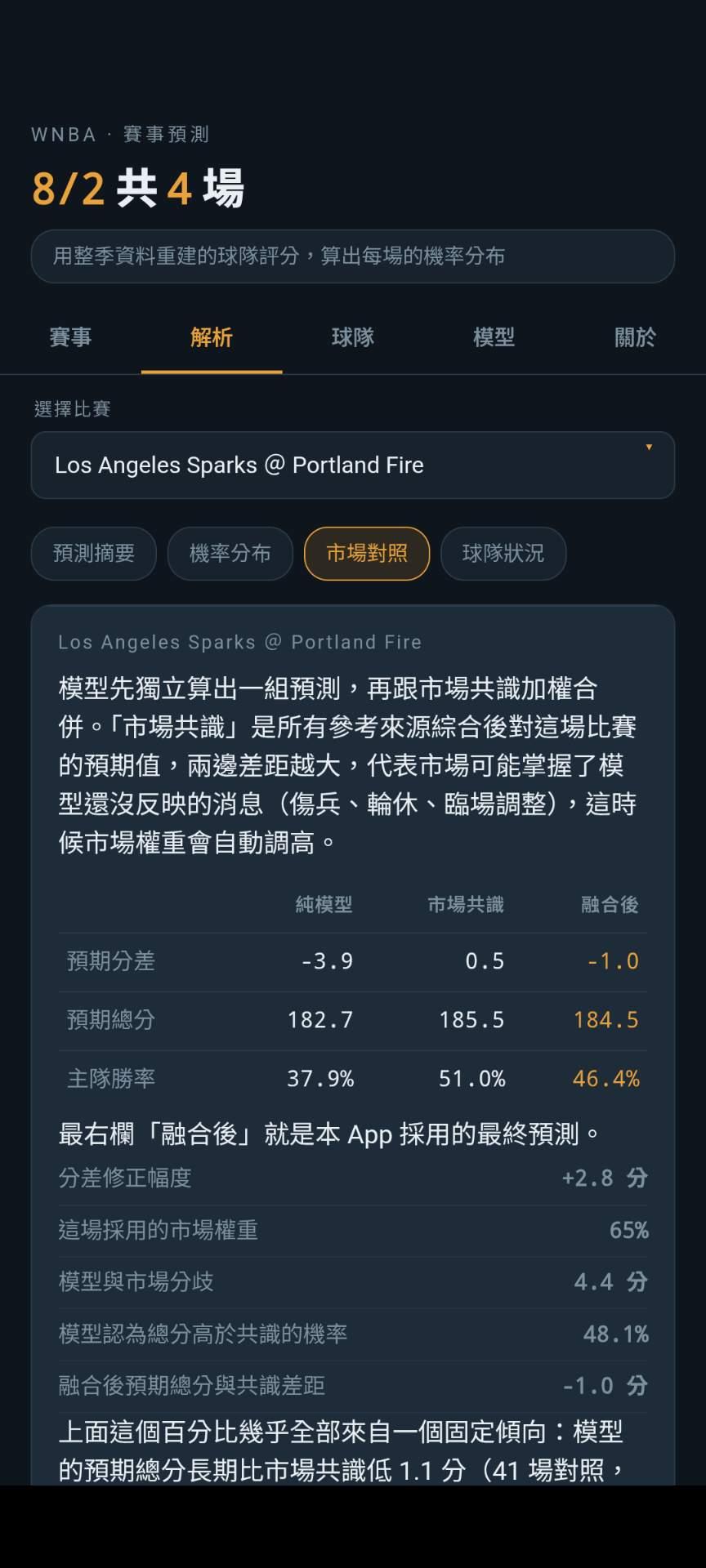Tap the 用整季資料重建的球隊評分 description pill
The height and width of the screenshot is (1568, 706).
[x=353, y=256]
